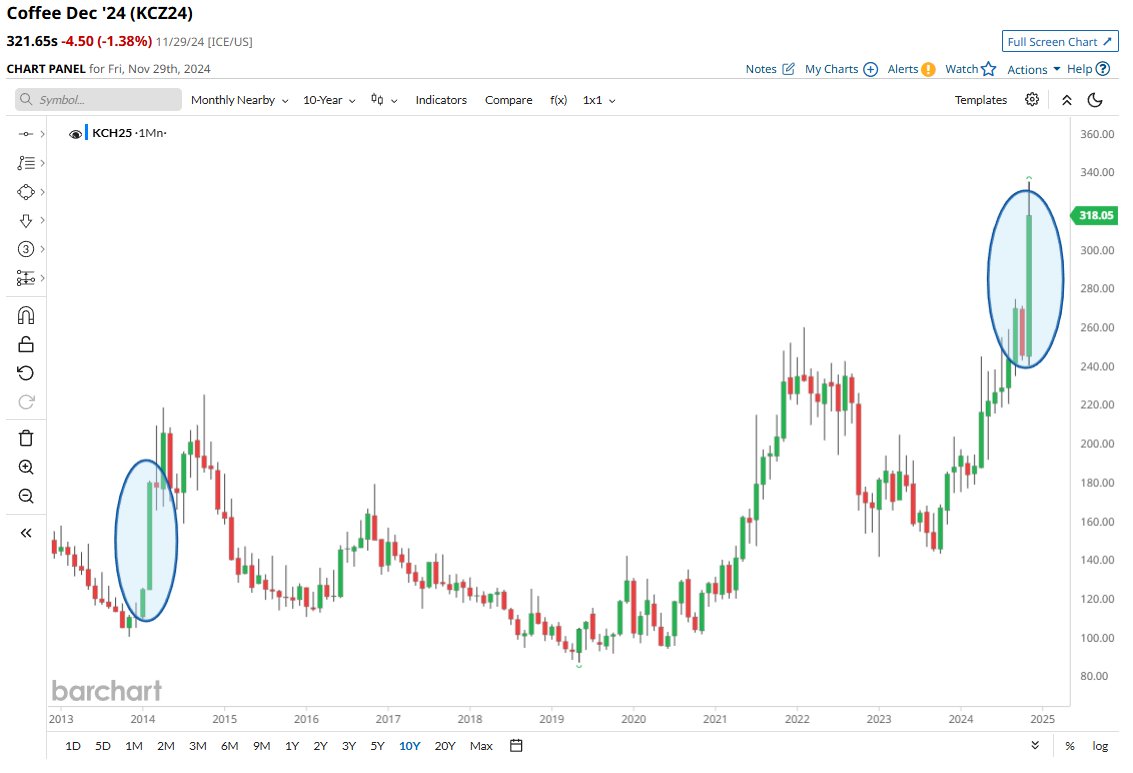Select the 3Y time range
The image size is (1133, 773).
(x=349, y=746)
